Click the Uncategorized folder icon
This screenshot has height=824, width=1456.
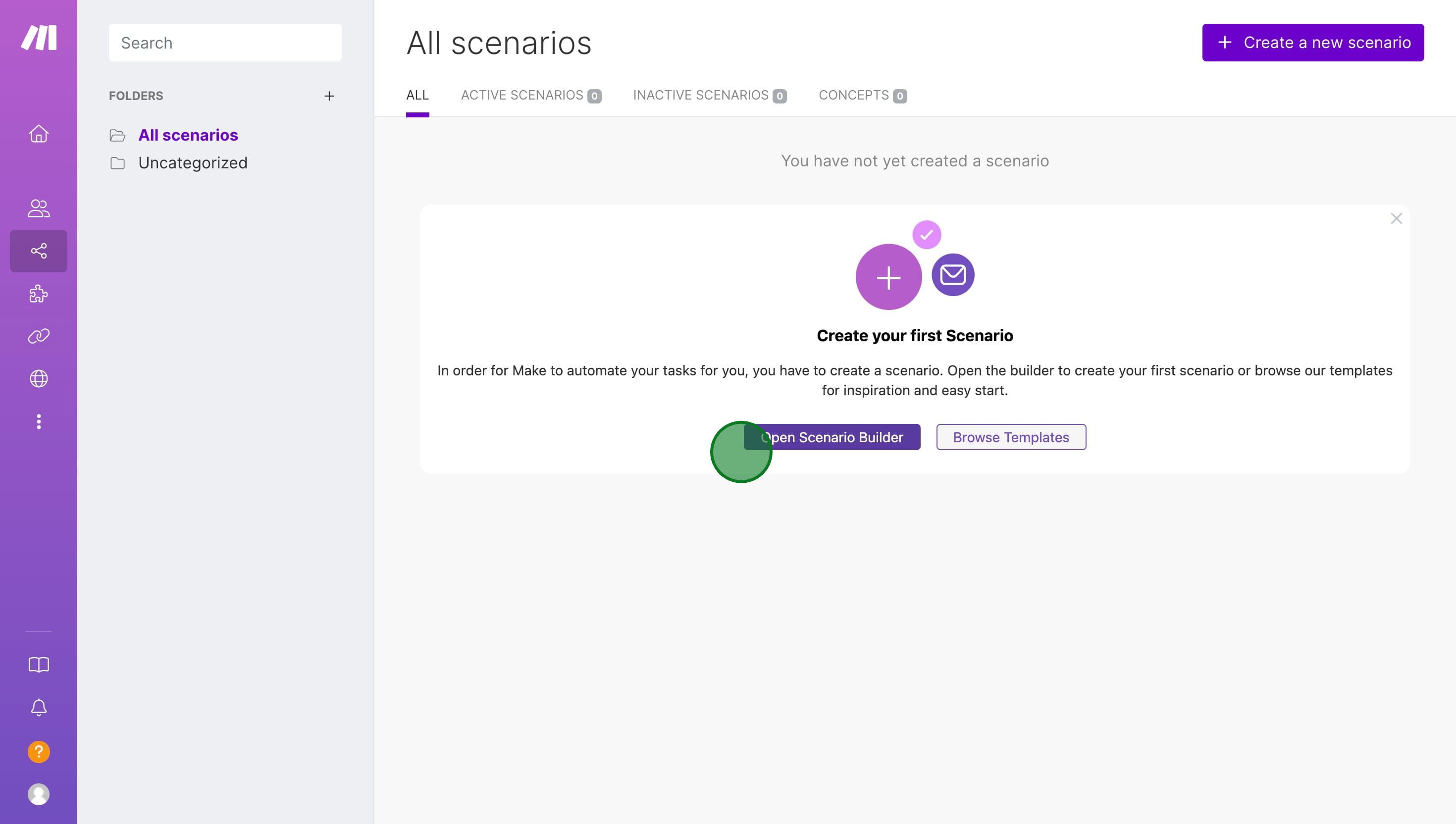point(117,163)
